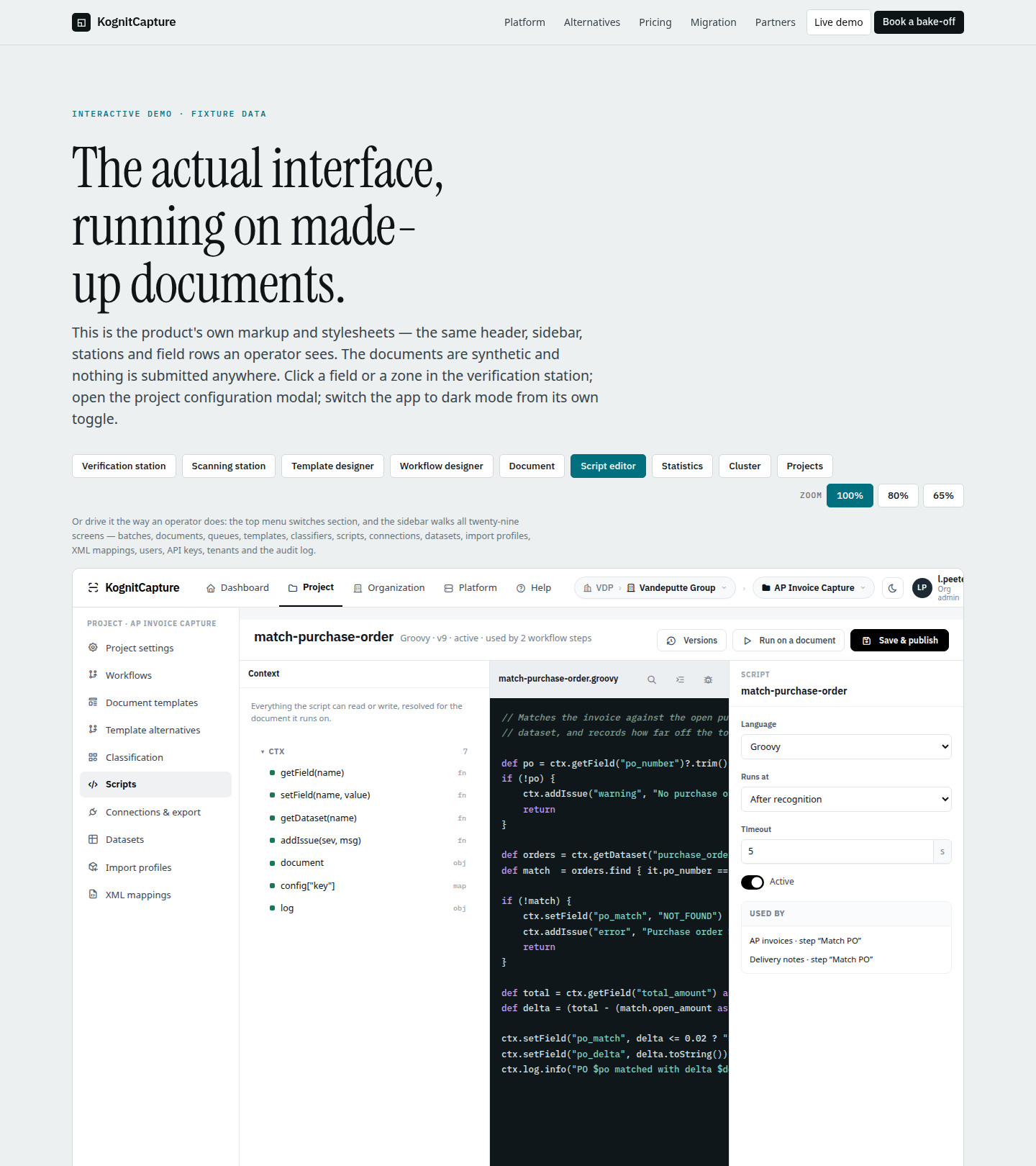Image resolution: width=1036 pixels, height=1166 pixels.
Task: Open the Dashboard section in the app menu
Action: pyautogui.click(x=237, y=588)
